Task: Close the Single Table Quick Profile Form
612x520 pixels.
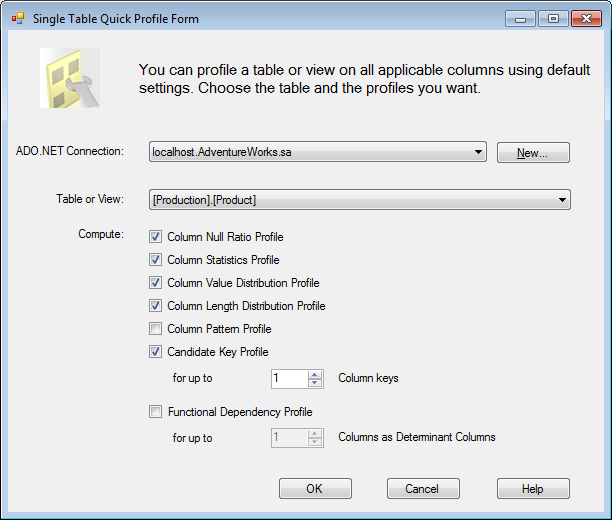Action: (x=586, y=19)
